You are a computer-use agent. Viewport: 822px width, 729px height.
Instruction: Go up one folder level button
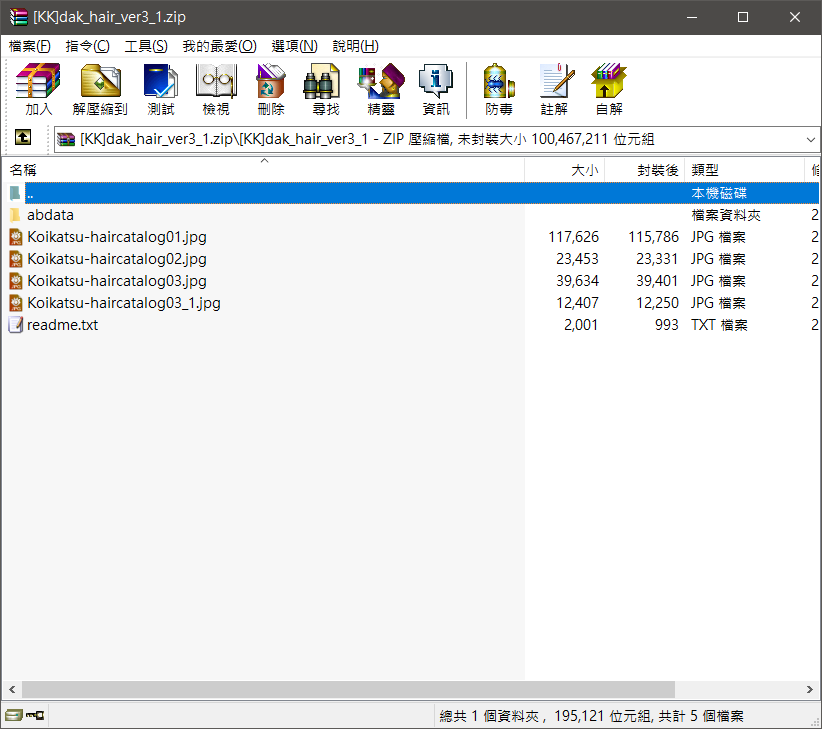coord(22,139)
